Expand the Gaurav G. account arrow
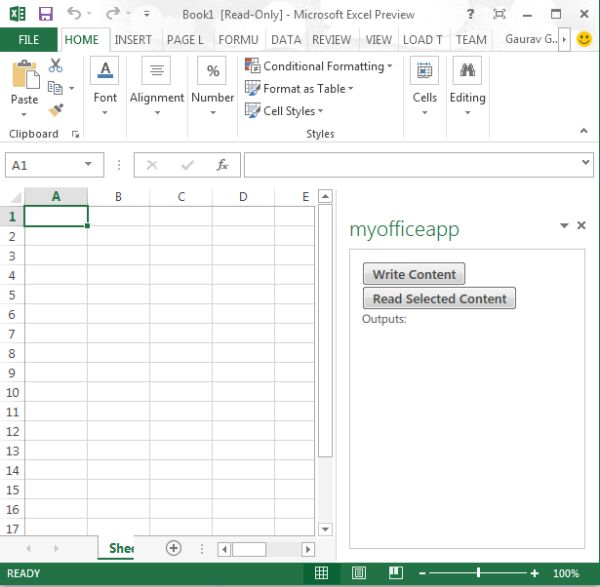The image size is (600, 587). [x=564, y=39]
